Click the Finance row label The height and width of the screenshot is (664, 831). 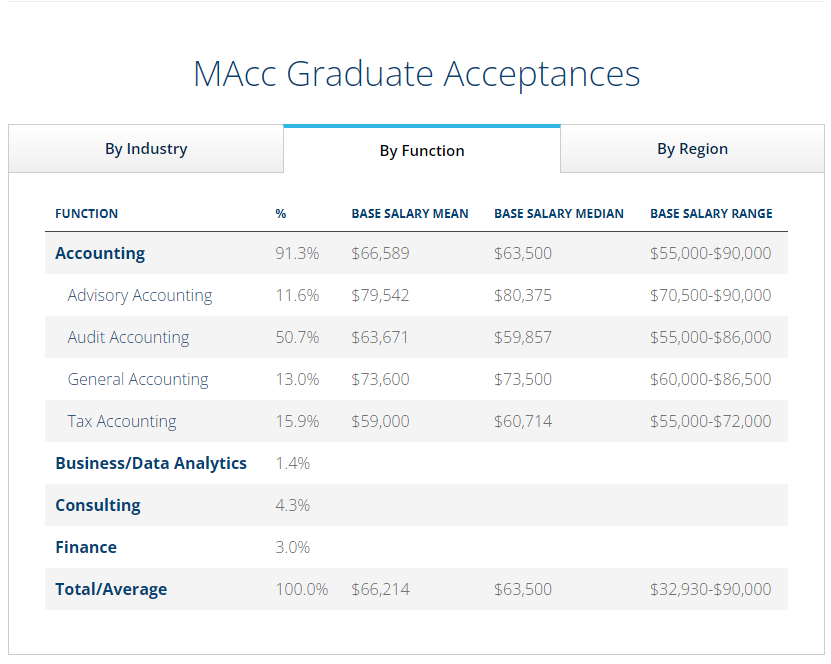pyautogui.click(x=86, y=547)
